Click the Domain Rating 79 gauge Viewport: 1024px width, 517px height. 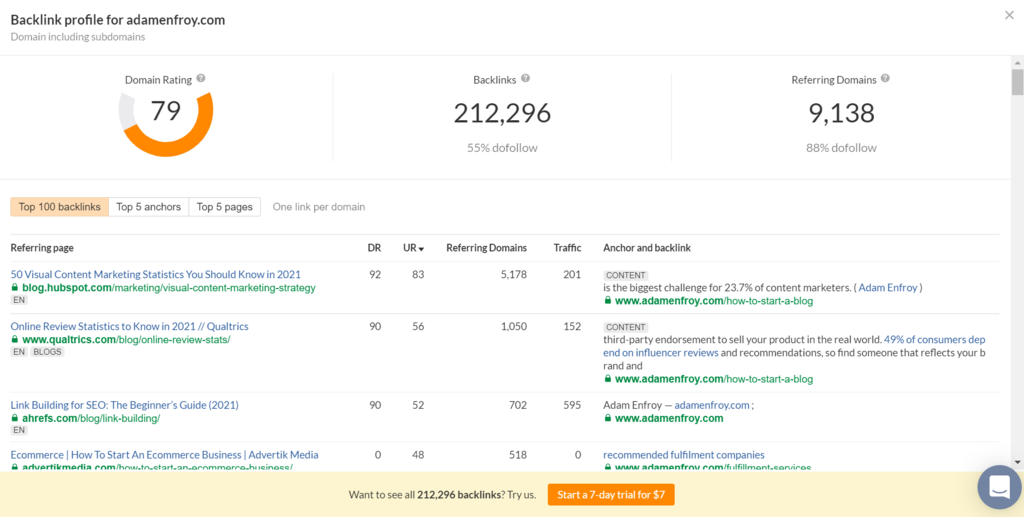[166, 122]
